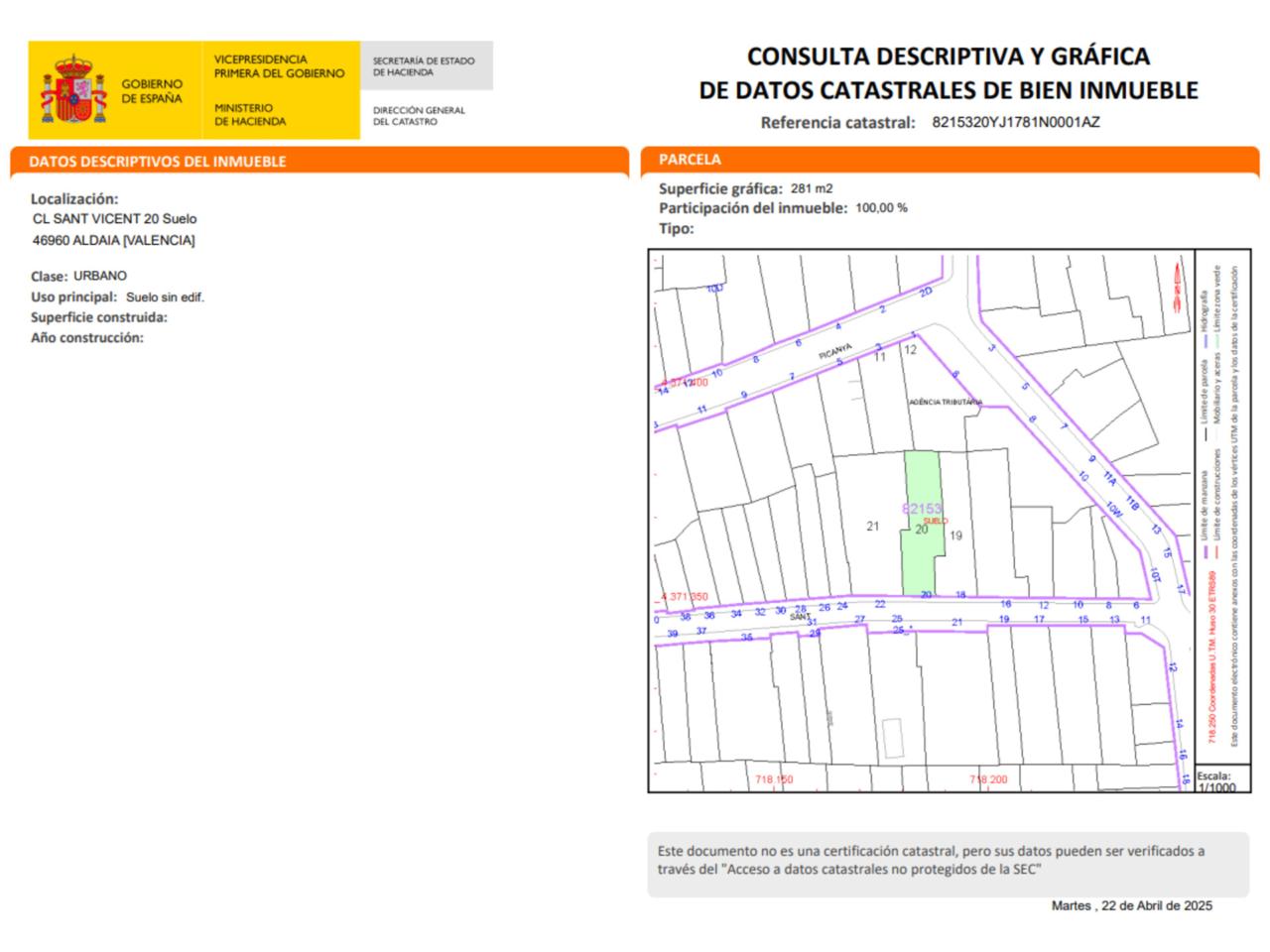Viewport: 1270px width, 952px height.
Task: Click the Localización label
Action: [x=74, y=198]
